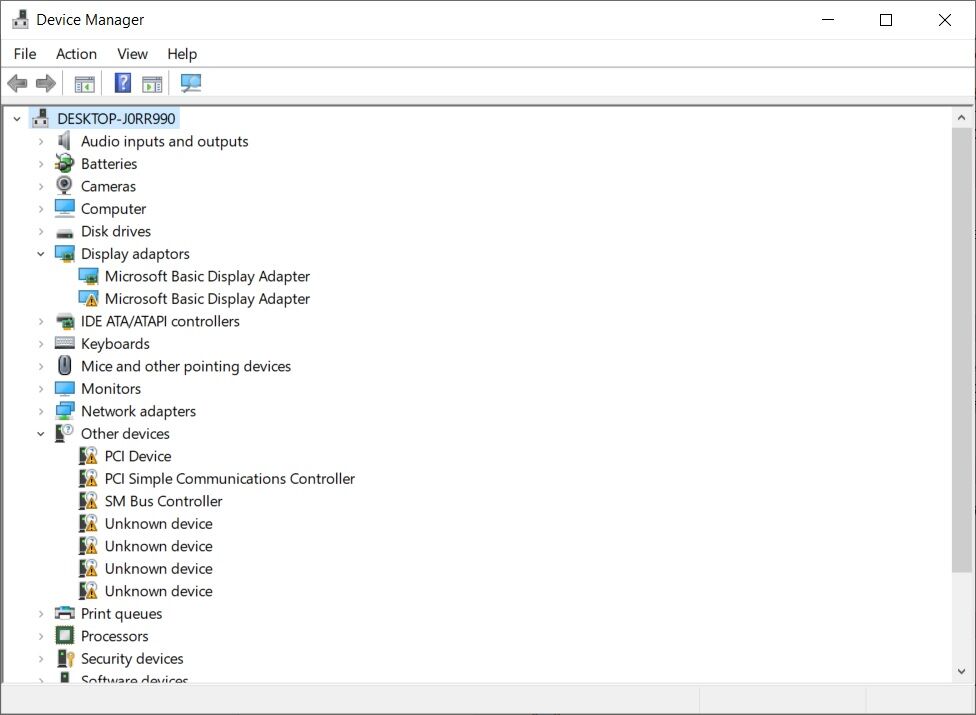Open the Action menu
976x715 pixels.
77,54
